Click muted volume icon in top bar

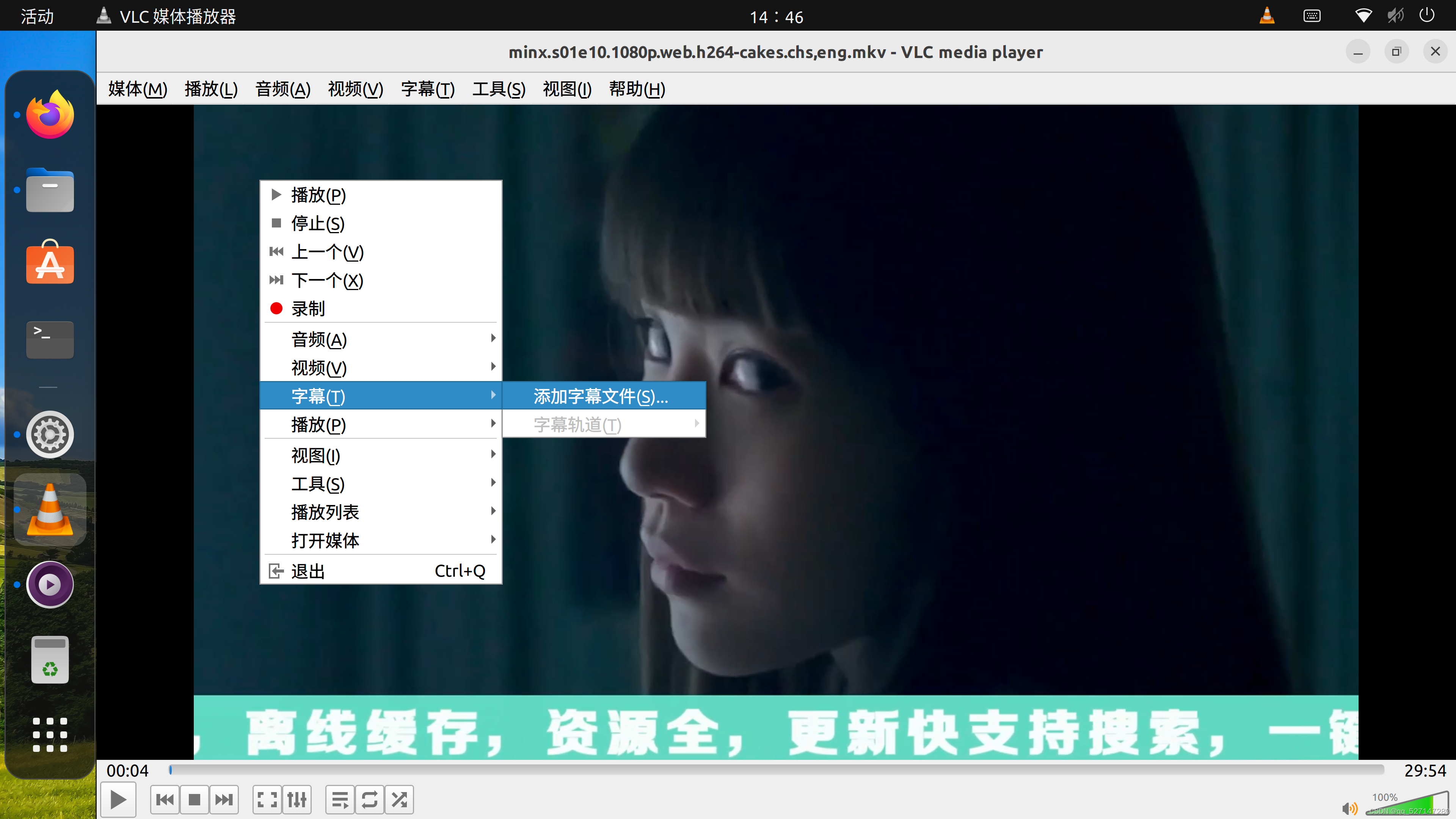click(x=1395, y=15)
